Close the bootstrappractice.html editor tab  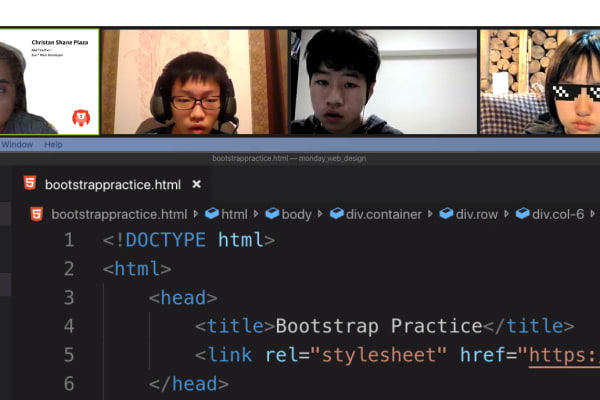[197, 184]
